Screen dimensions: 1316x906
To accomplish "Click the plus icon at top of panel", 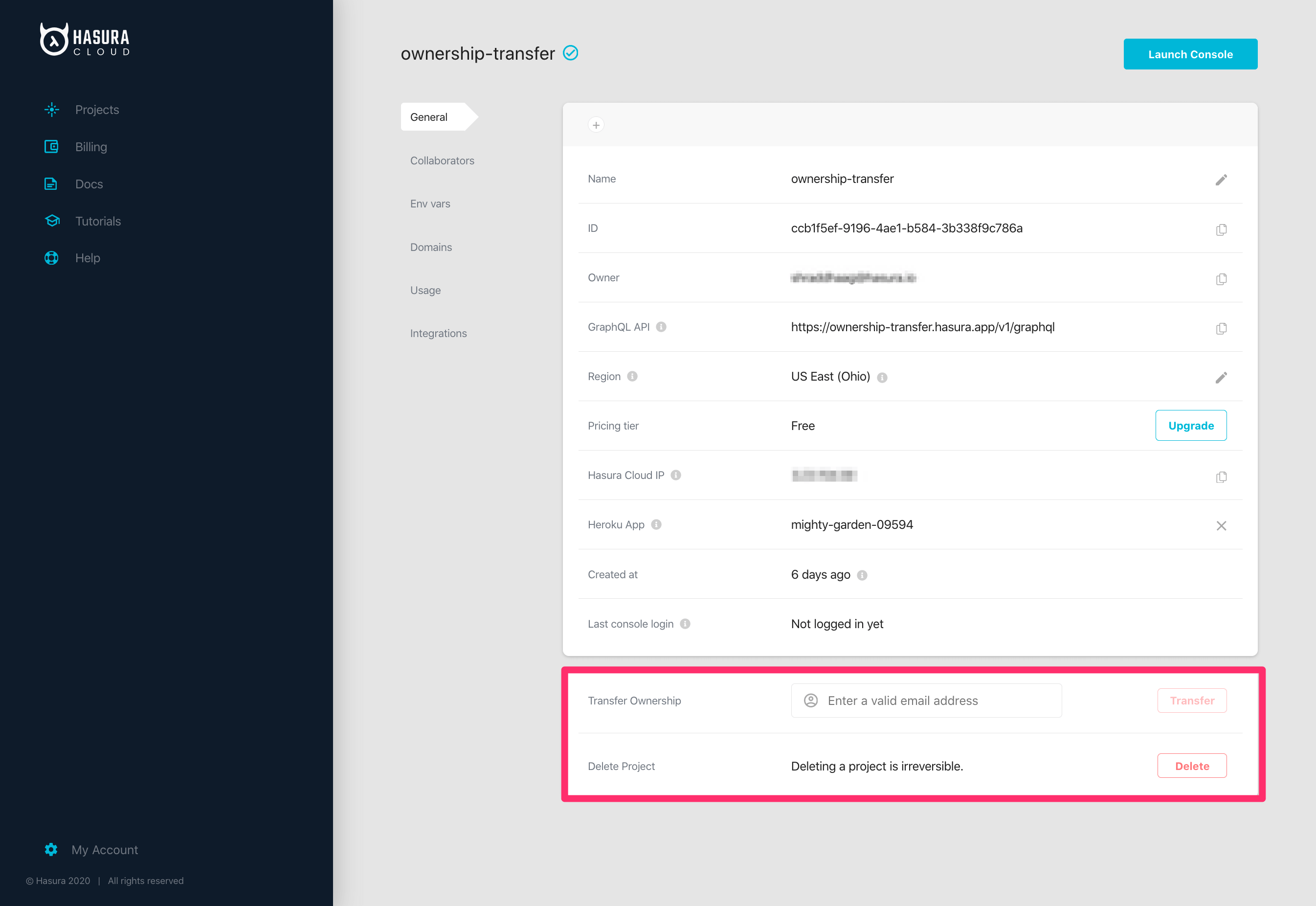I will (x=595, y=125).
